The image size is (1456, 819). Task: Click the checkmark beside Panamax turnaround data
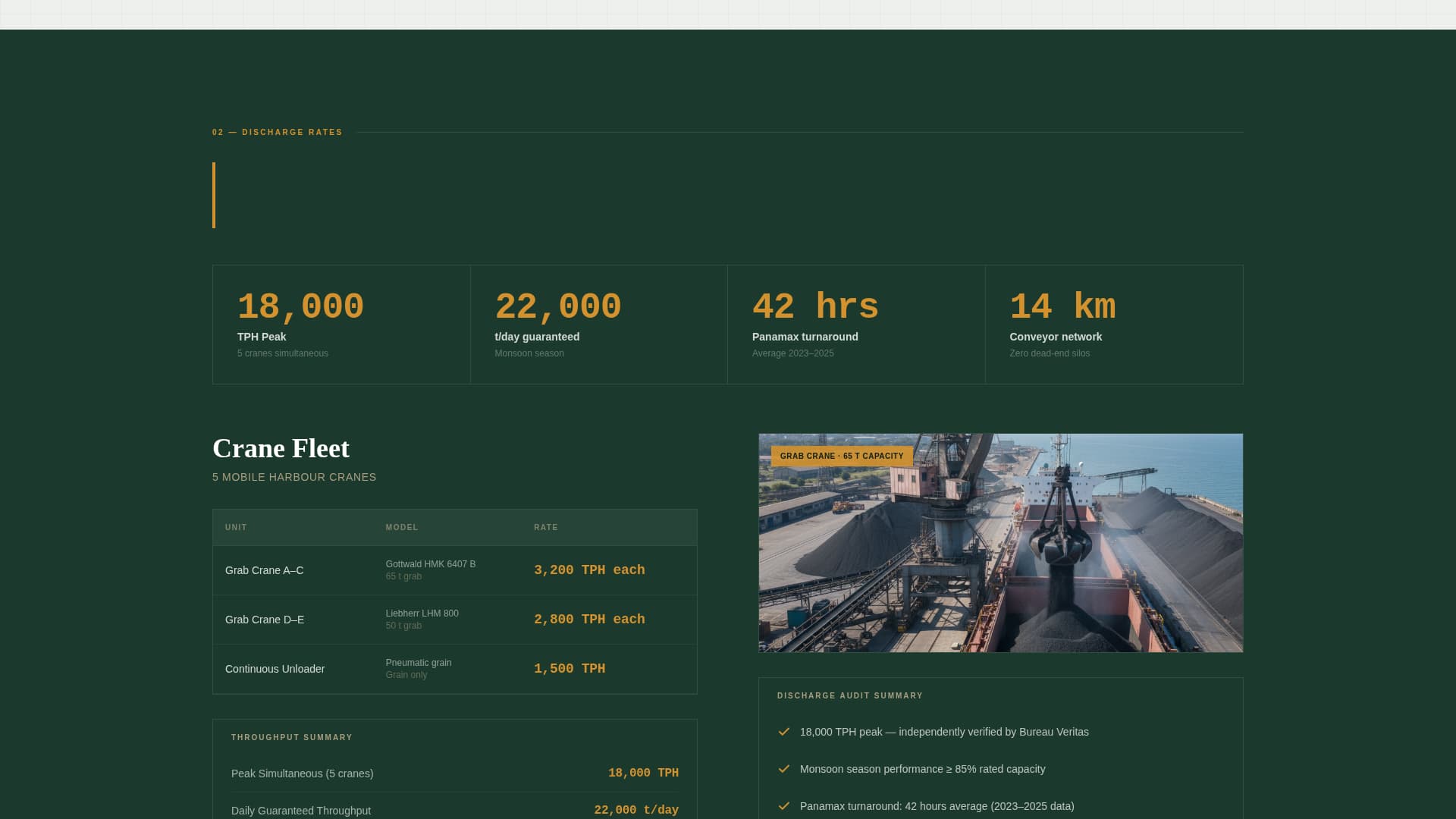[783, 806]
